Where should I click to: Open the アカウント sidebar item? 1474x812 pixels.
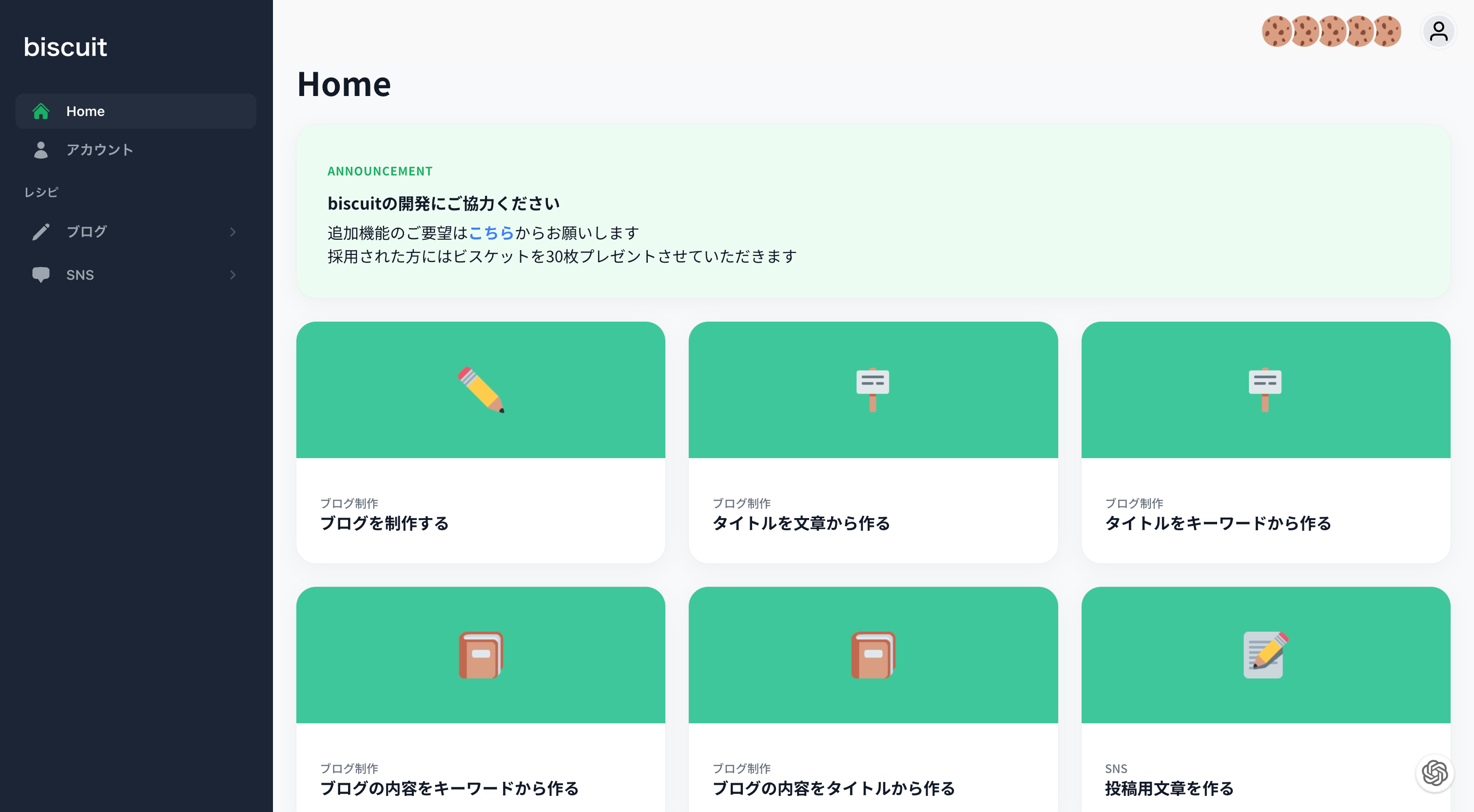(x=99, y=150)
